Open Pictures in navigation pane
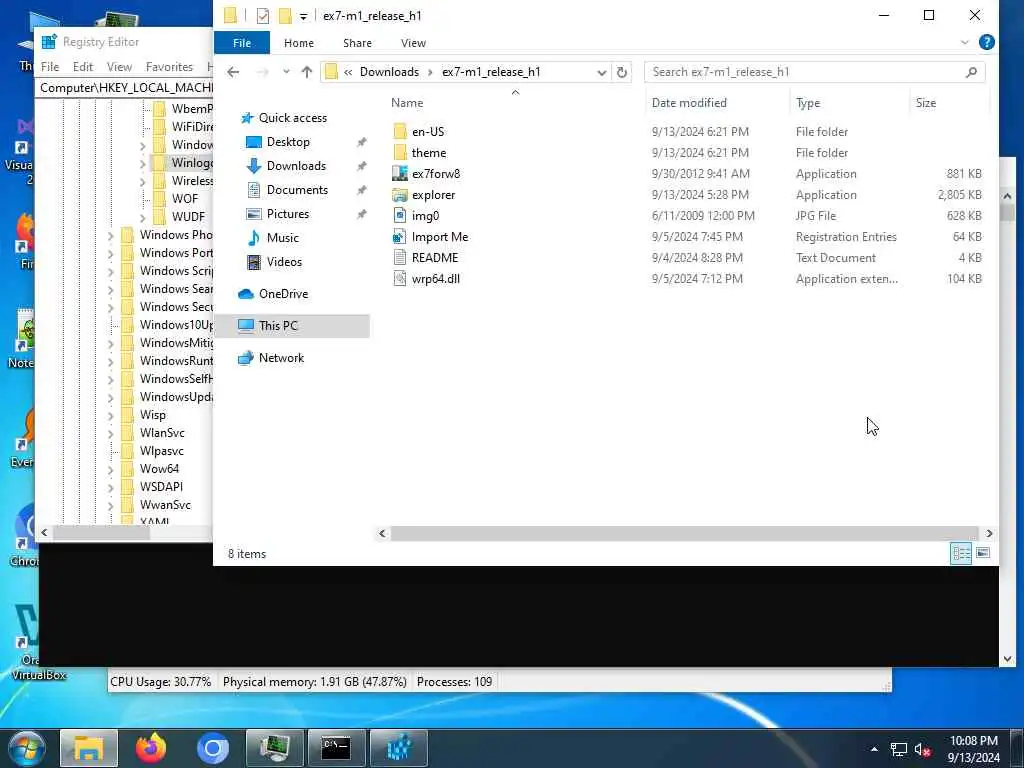1024x768 pixels. [x=287, y=214]
